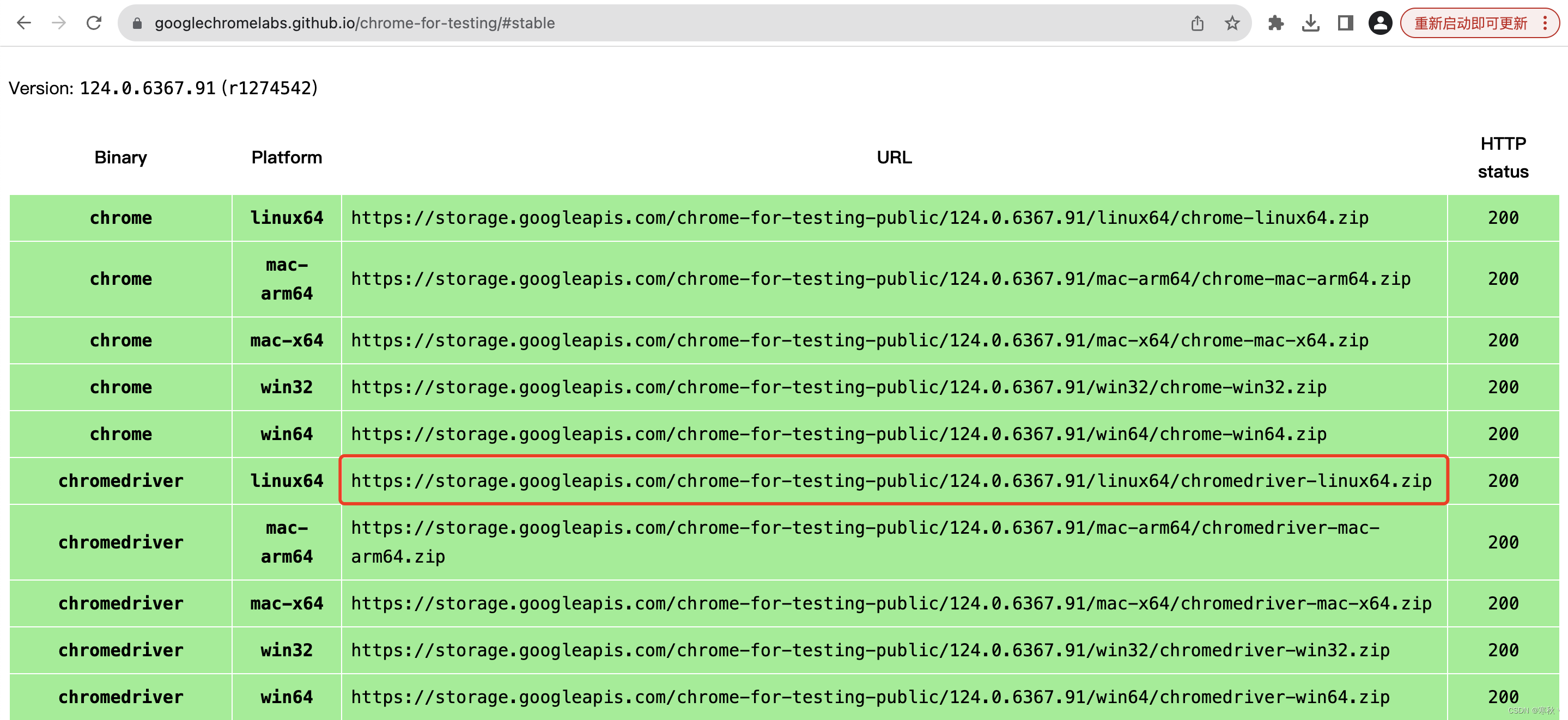The height and width of the screenshot is (720, 1568).
Task: Click the URL column header
Action: (x=894, y=157)
